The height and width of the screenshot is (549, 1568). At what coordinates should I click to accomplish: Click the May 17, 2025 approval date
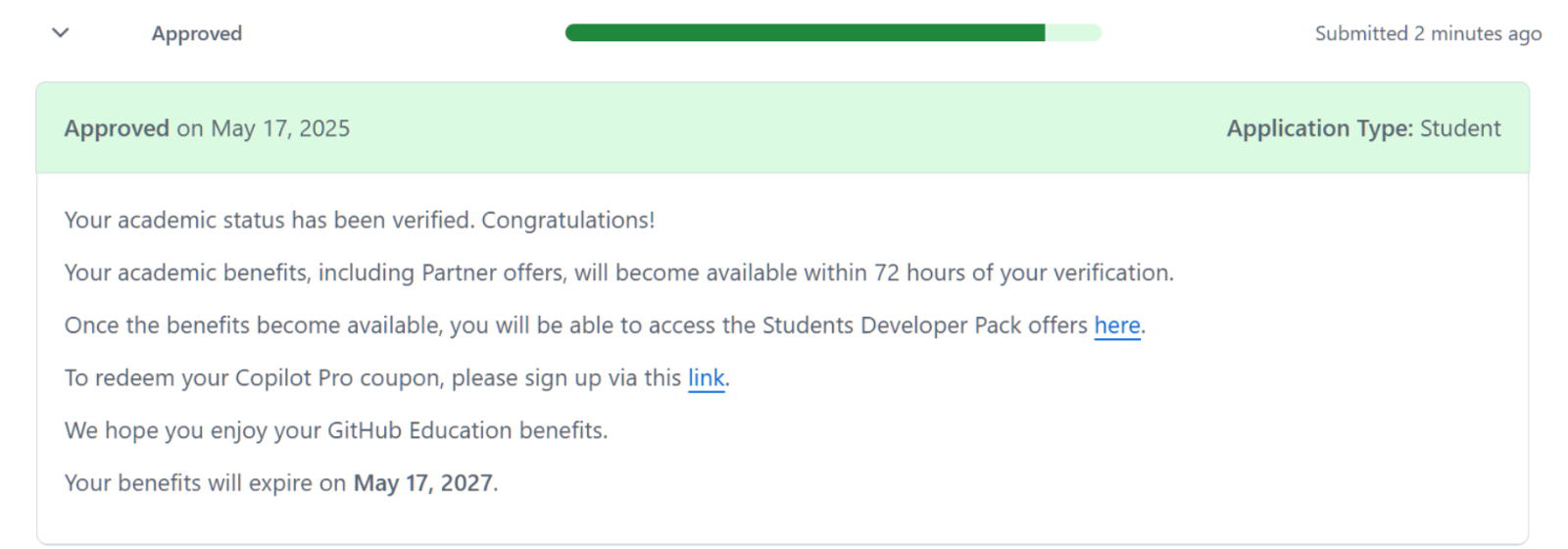(280, 128)
